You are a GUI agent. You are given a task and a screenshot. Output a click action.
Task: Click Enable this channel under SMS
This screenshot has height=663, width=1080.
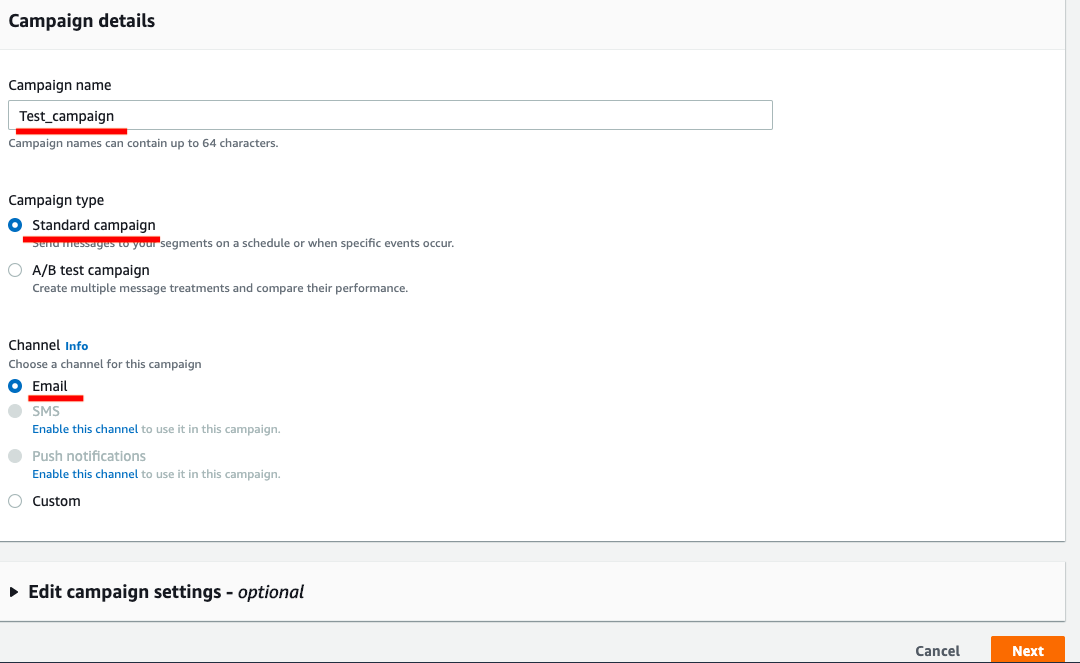coord(85,429)
